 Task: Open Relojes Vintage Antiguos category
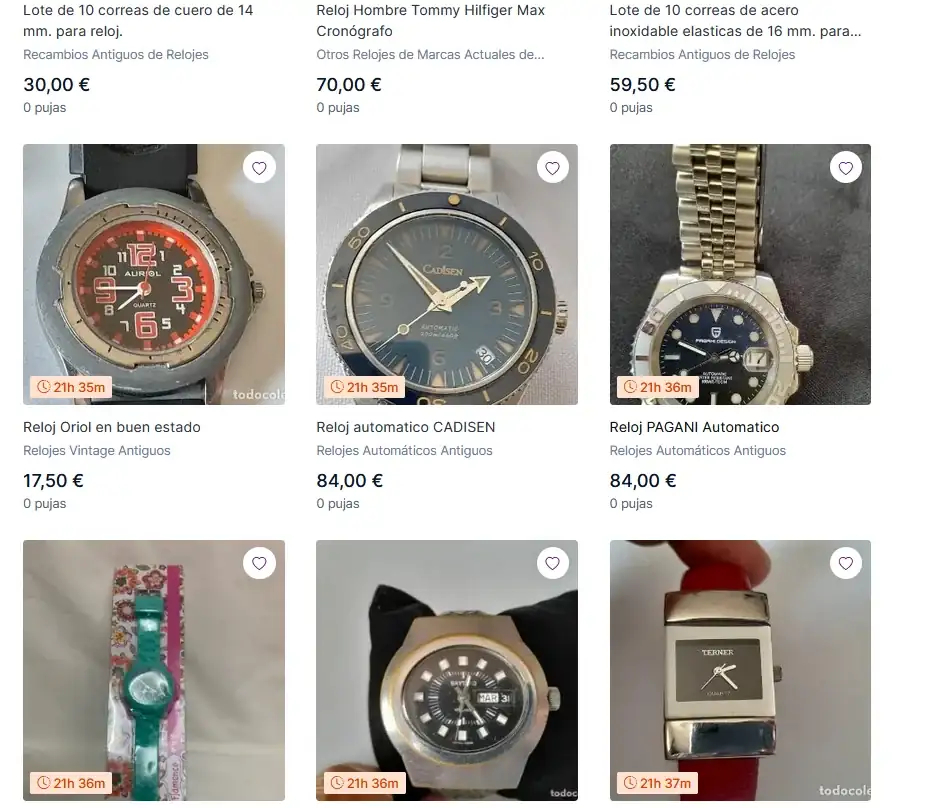(x=97, y=451)
